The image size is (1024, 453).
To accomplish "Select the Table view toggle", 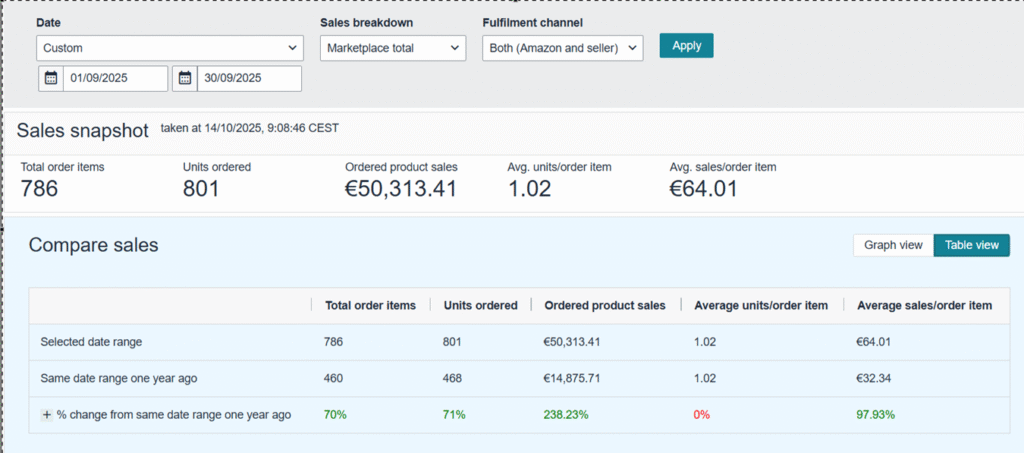I will [971, 246].
